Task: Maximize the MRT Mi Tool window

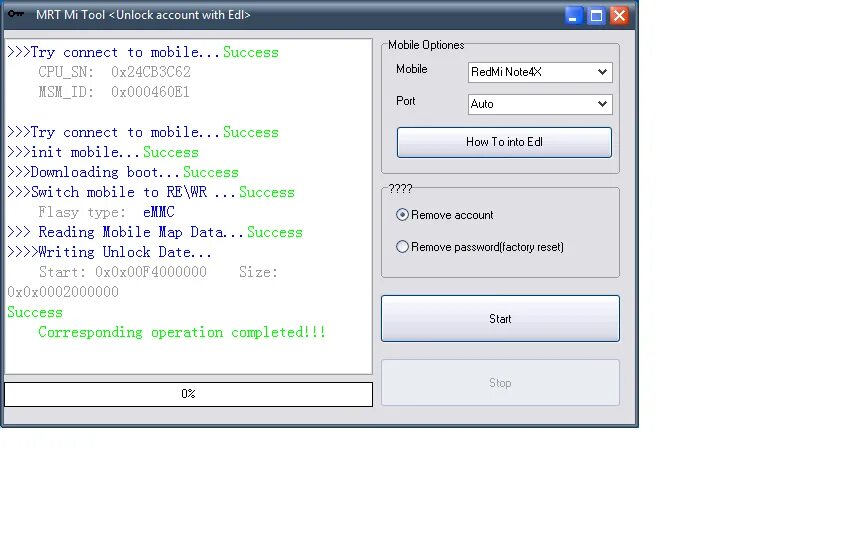Action: click(x=596, y=15)
